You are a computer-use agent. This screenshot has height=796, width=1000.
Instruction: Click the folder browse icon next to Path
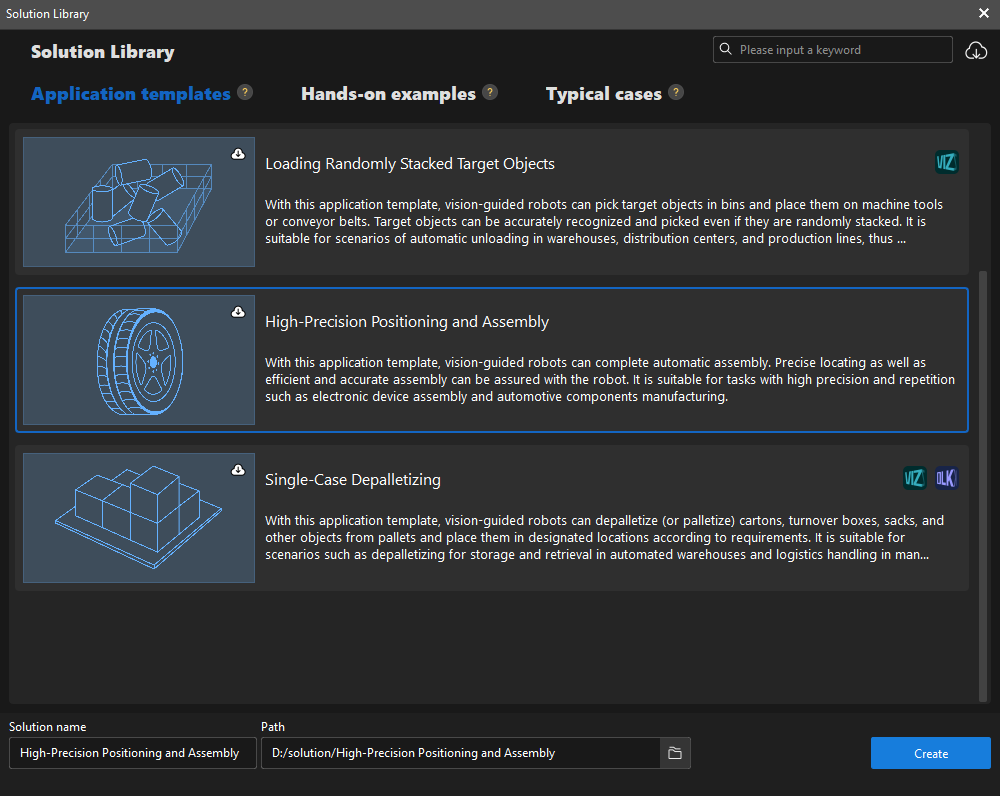click(675, 753)
